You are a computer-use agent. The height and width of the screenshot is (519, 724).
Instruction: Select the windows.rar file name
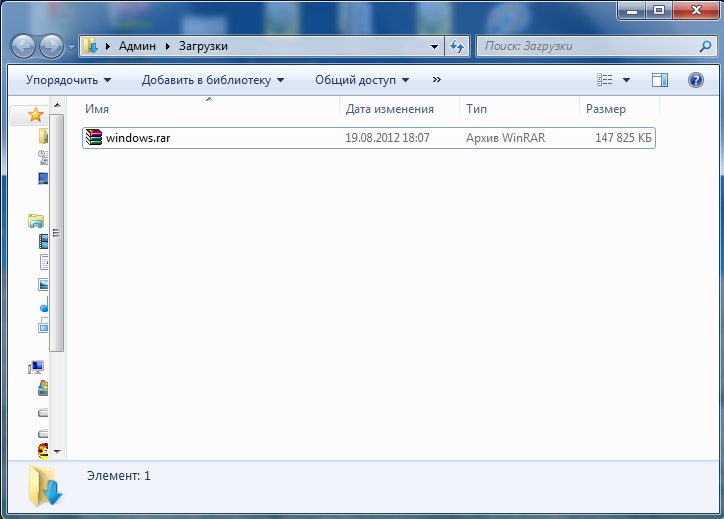138,138
